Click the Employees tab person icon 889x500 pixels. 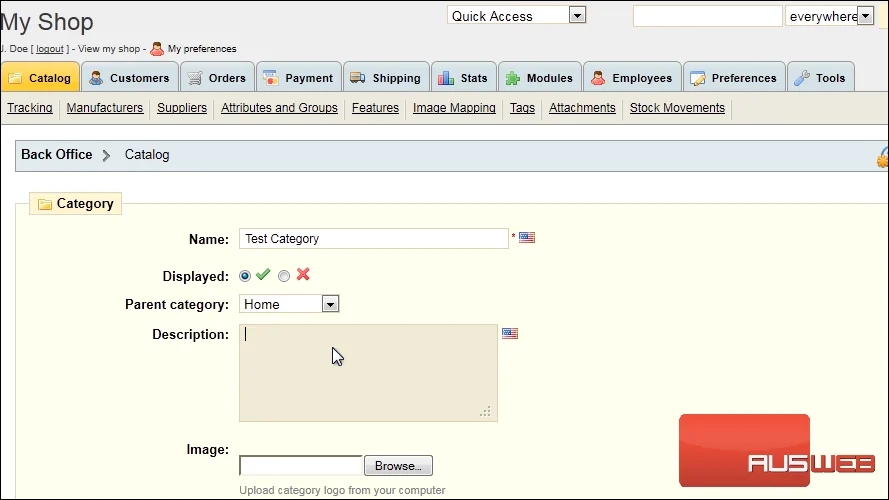tap(598, 78)
